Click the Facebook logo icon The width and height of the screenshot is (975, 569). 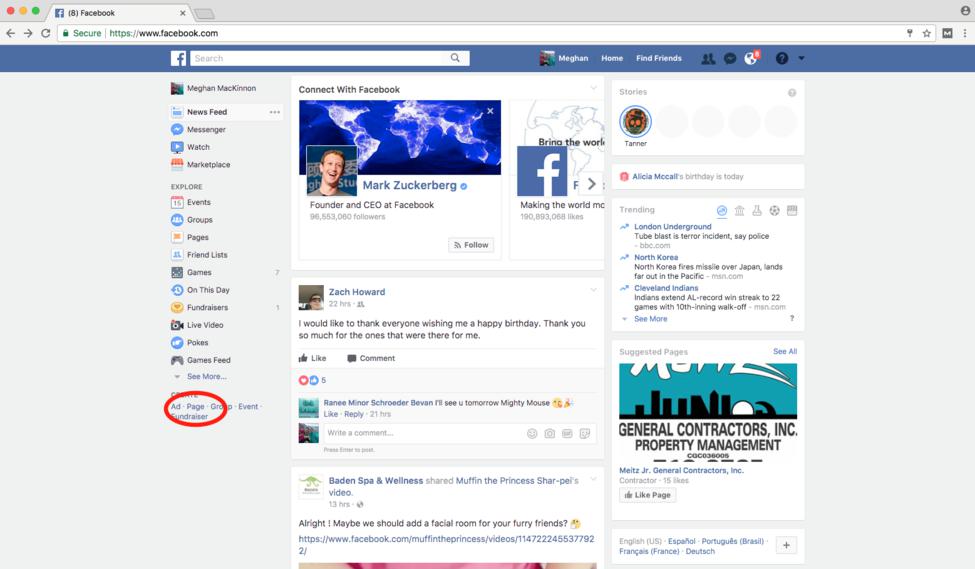click(x=178, y=58)
